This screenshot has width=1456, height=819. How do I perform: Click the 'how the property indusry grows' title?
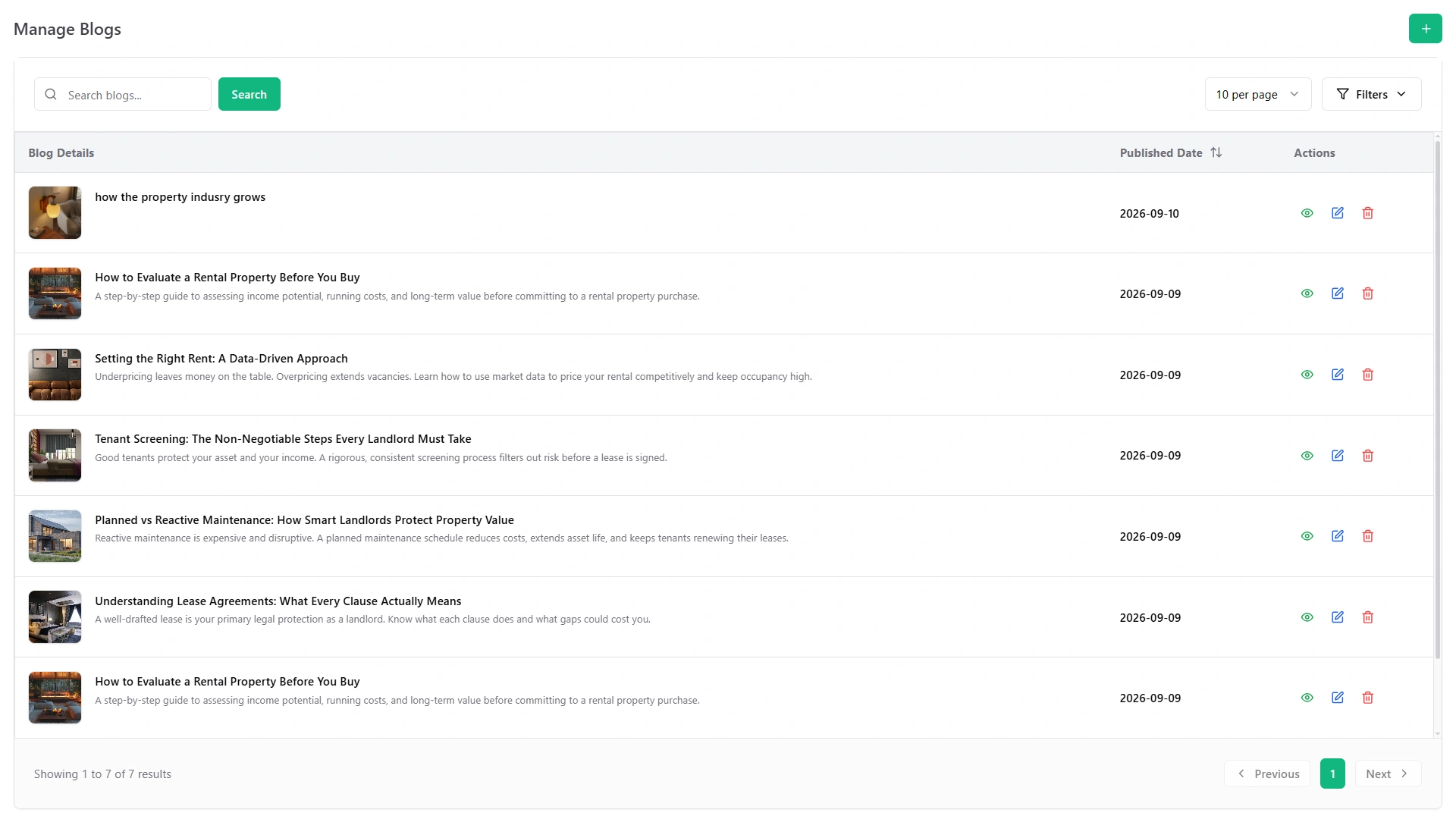tap(180, 197)
